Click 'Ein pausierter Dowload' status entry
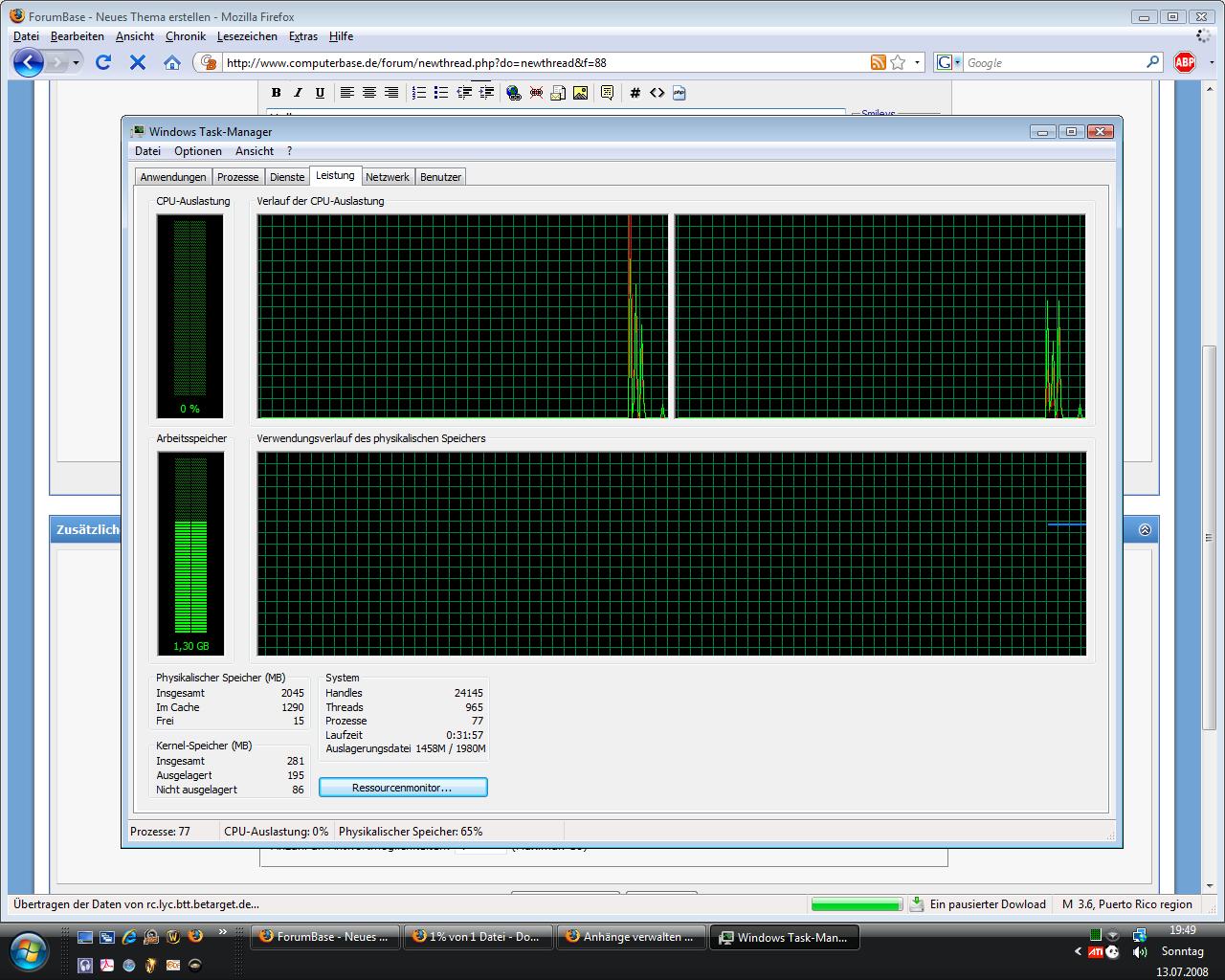 [x=978, y=904]
